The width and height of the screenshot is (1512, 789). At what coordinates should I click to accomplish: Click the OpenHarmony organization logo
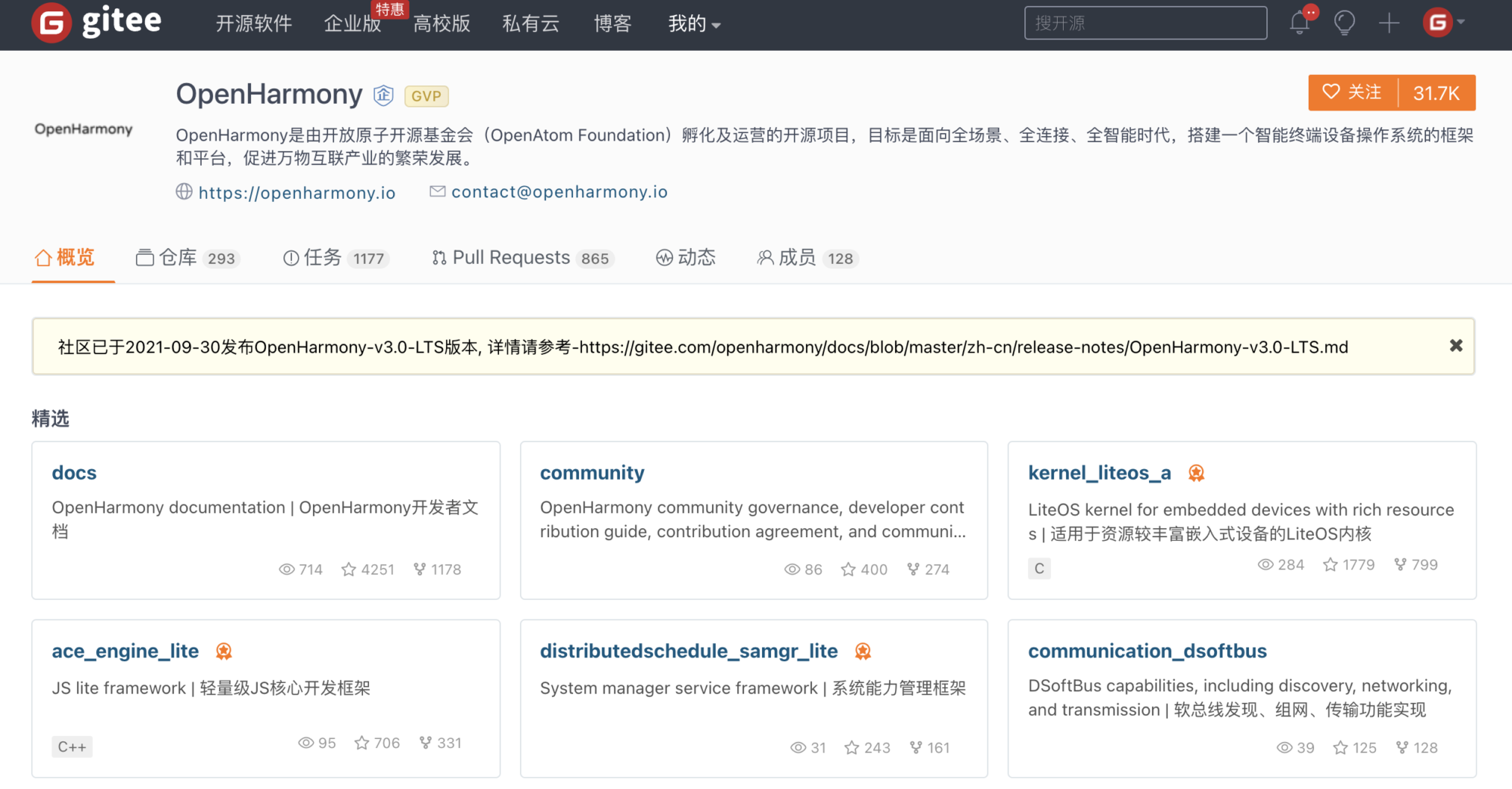click(83, 129)
